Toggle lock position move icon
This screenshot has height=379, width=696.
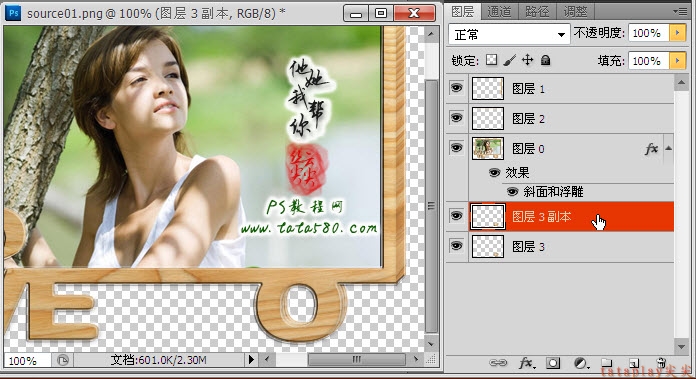(527, 59)
